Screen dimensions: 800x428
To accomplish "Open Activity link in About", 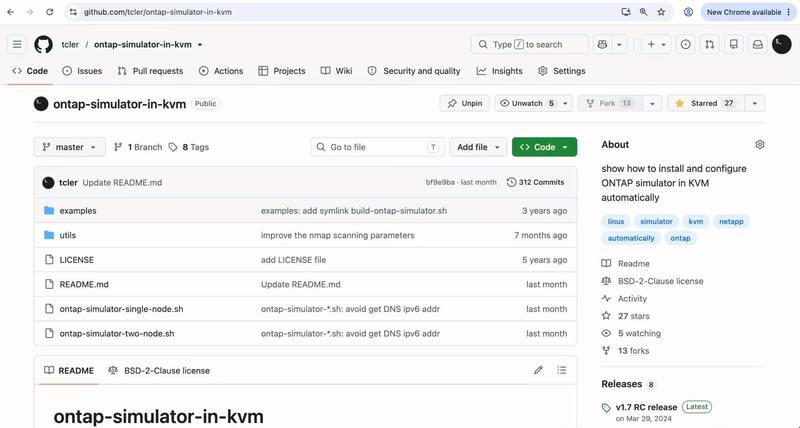I will pyautogui.click(x=632, y=298).
